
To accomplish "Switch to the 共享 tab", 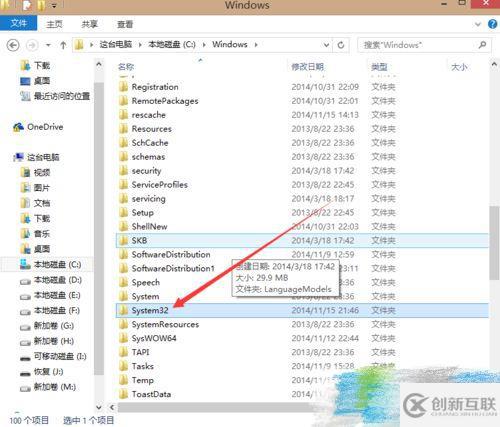I will (89, 24).
